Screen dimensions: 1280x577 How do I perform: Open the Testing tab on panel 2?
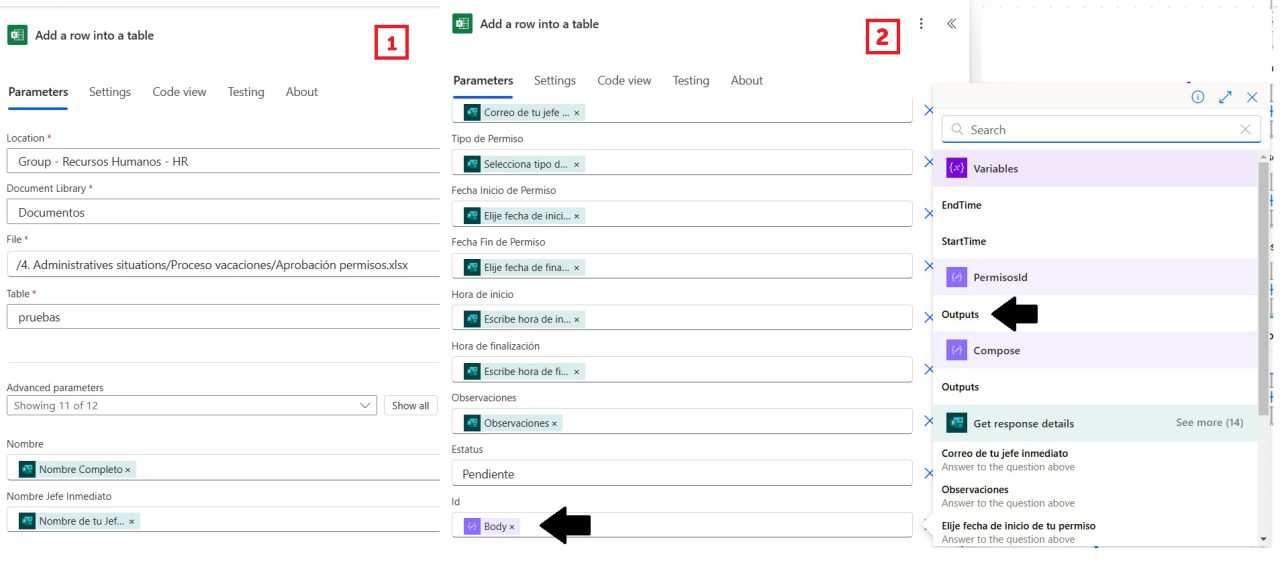690,80
